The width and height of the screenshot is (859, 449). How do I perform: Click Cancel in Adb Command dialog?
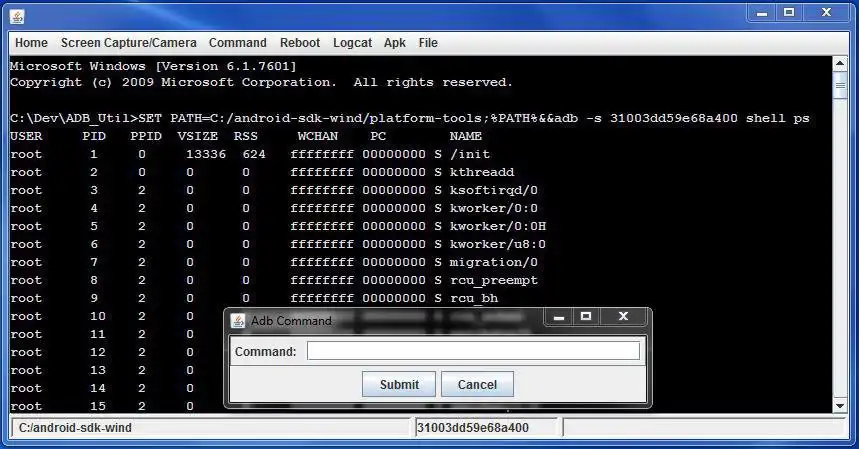[x=477, y=384]
